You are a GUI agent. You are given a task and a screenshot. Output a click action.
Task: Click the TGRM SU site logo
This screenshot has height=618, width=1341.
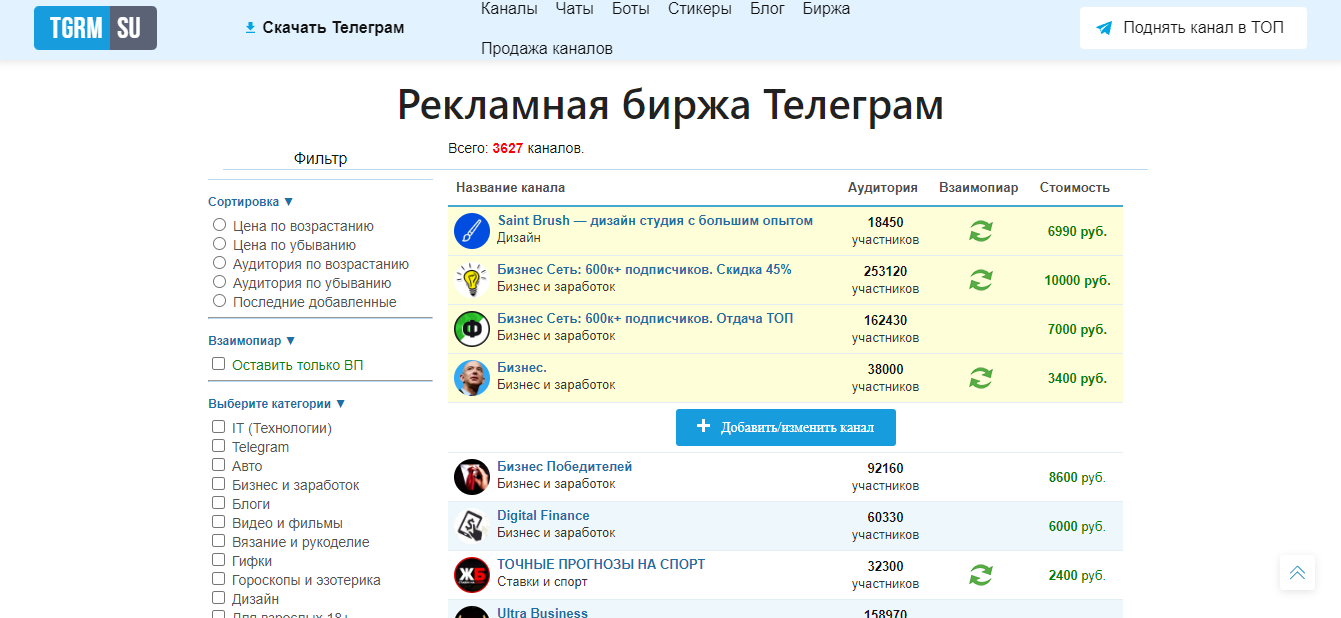coord(95,28)
